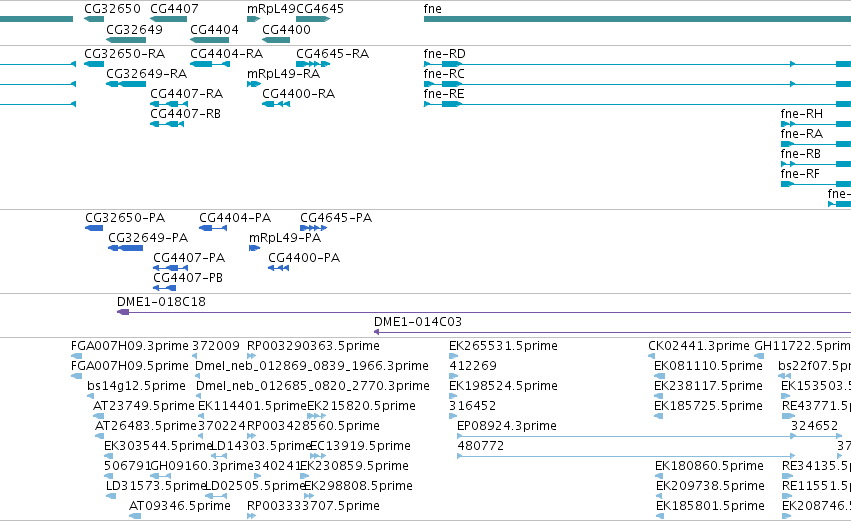Open Dmel_neb_012685_0820_2770.3prime label
Screen dimensions: 851x521
coord(313,386)
